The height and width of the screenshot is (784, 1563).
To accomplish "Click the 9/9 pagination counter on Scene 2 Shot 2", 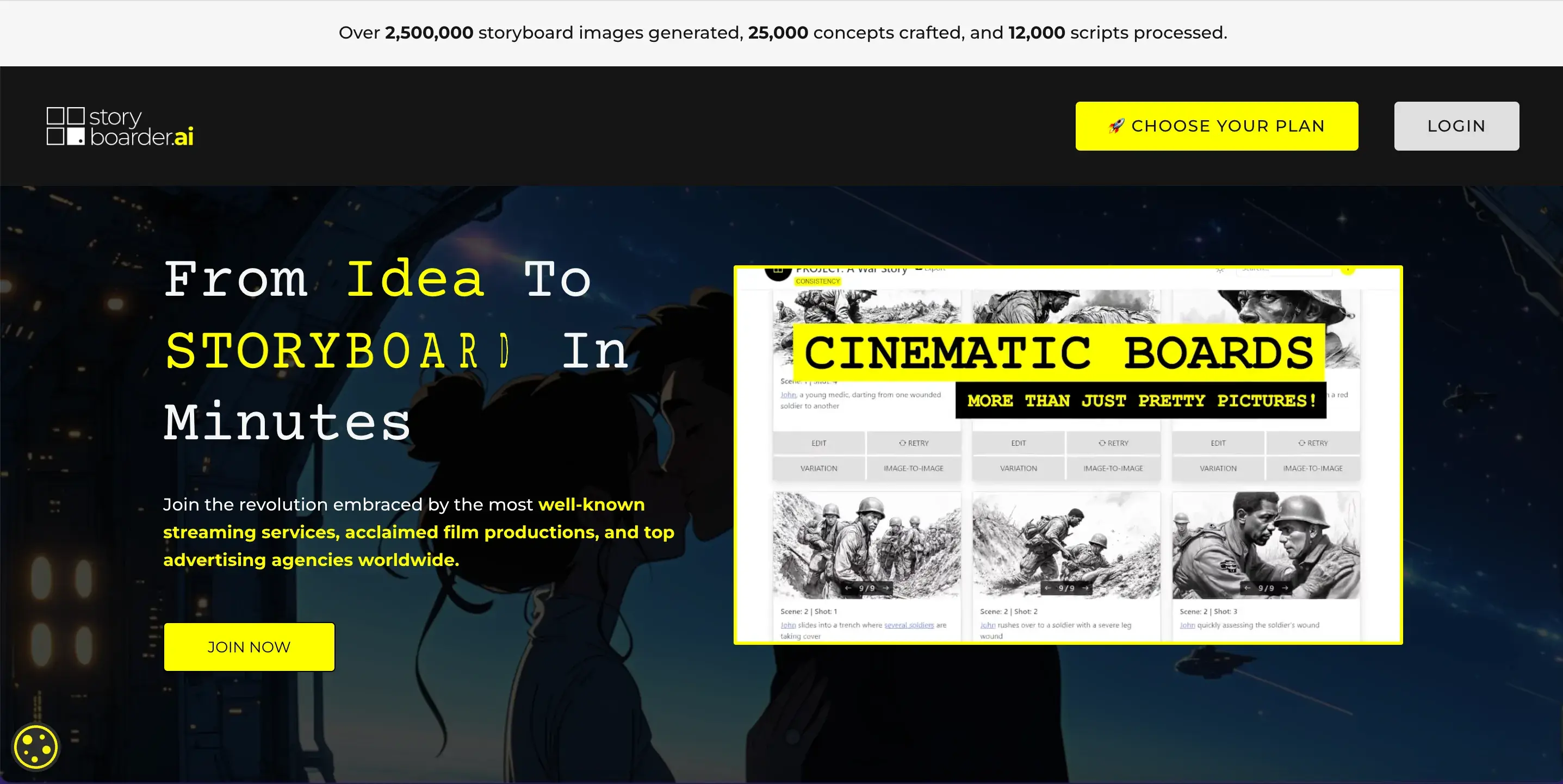I will pyautogui.click(x=1066, y=588).
